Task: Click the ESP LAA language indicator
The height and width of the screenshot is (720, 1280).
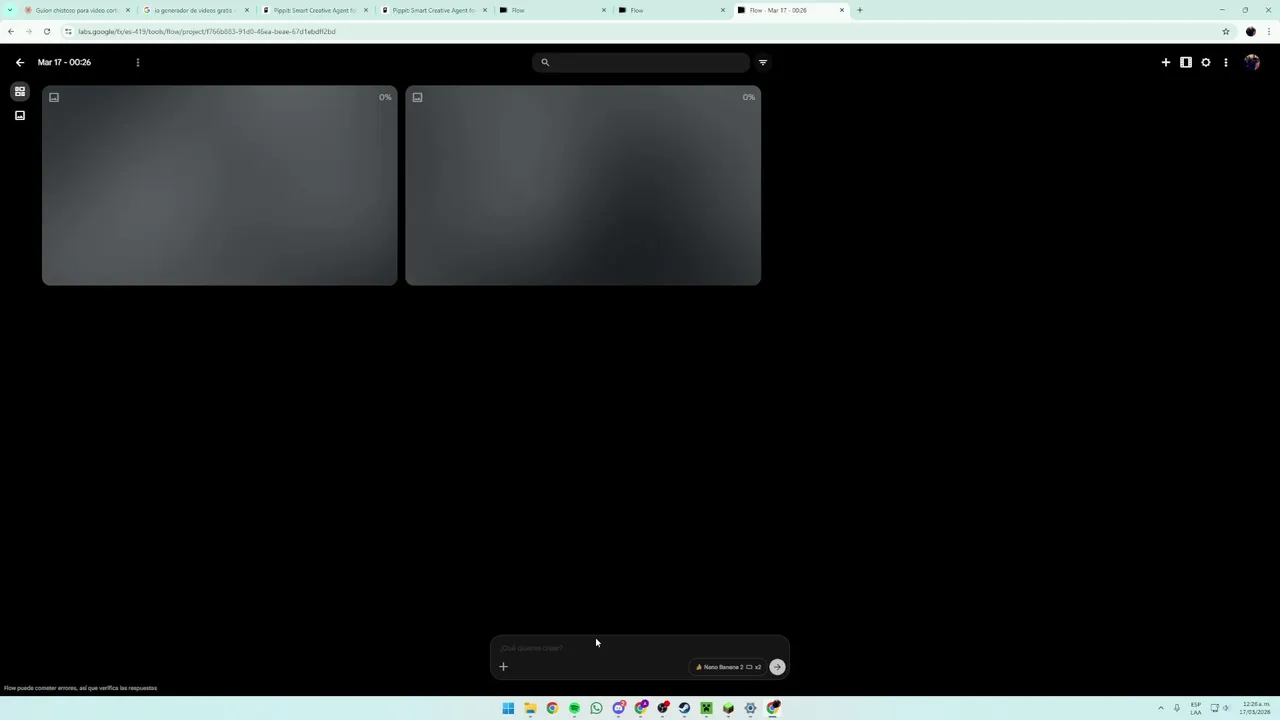Action: coord(1196,708)
